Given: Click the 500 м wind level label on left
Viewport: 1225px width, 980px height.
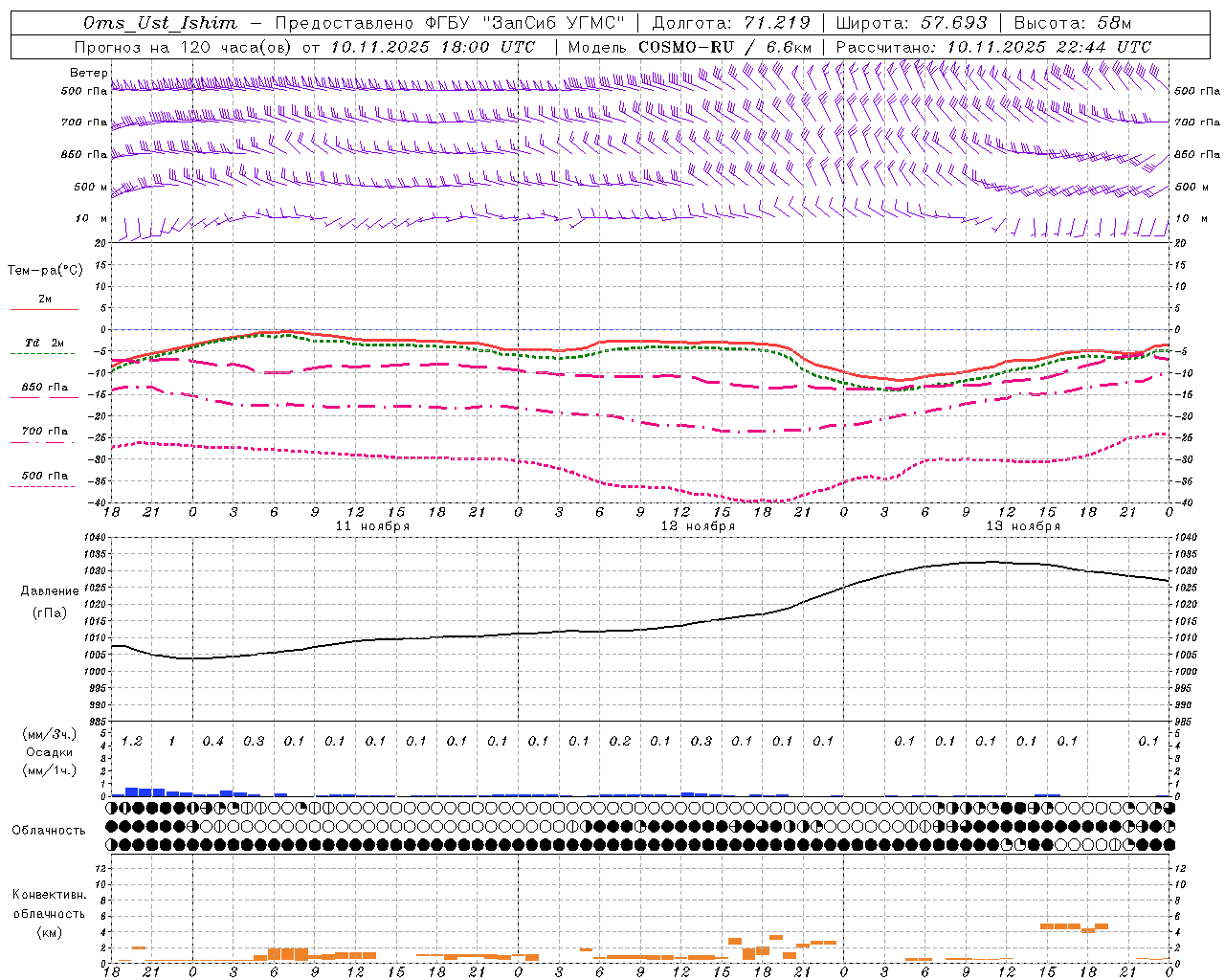Looking at the screenshot, I should point(91,187).
